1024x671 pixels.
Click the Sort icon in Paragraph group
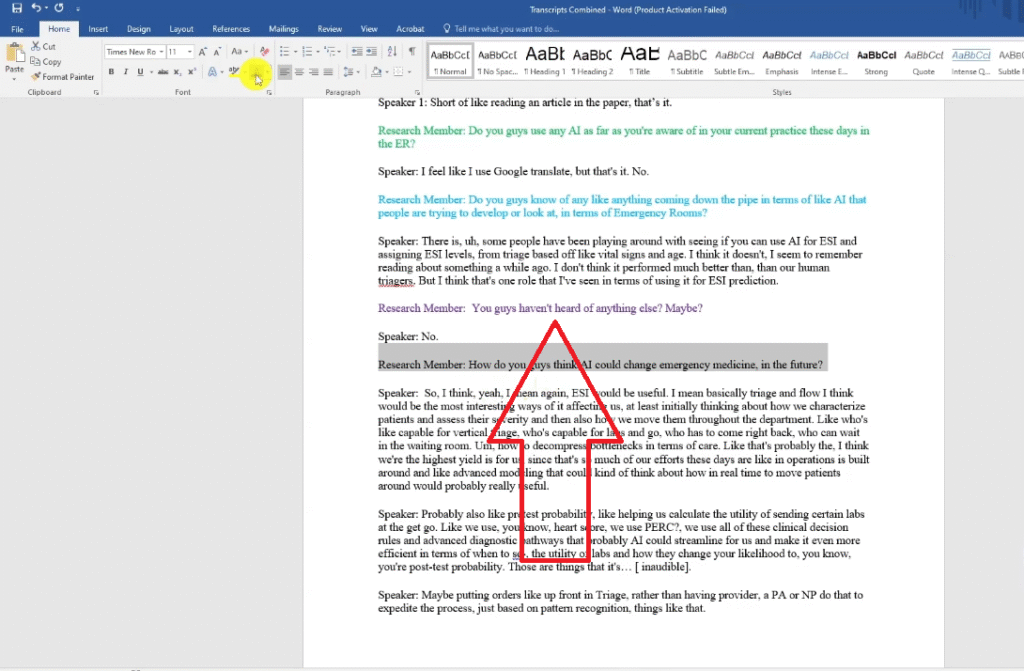tap(393, 51)
